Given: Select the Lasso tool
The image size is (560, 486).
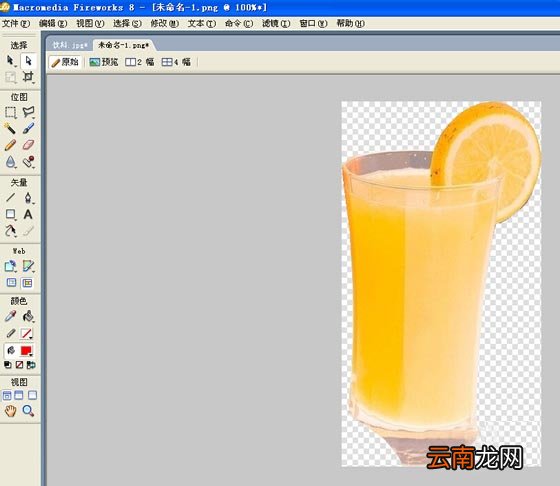Looking at the screenshot, I should coord(28,112).
